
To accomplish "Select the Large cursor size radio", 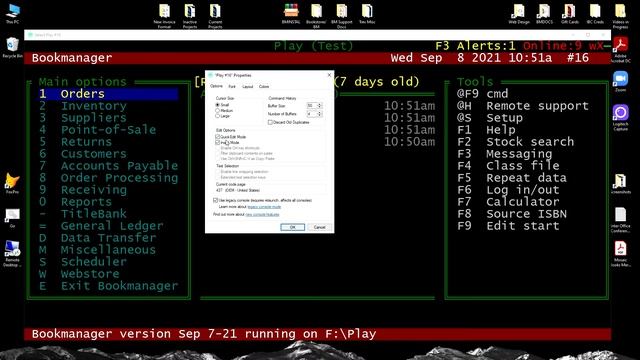I will coord(218,116).
